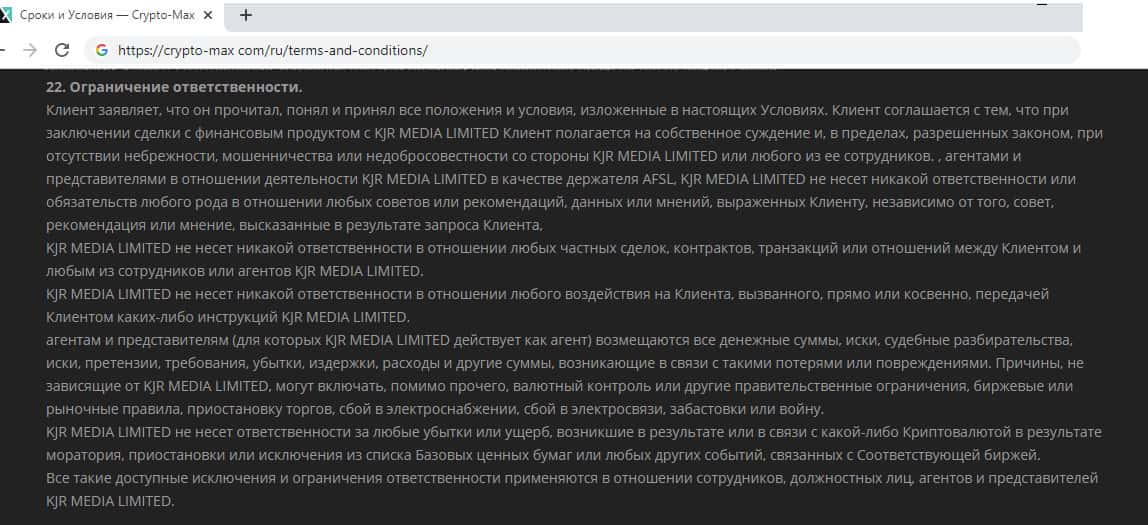Open a new browser tab
The image size is (1148, 525).
(246, 15)
